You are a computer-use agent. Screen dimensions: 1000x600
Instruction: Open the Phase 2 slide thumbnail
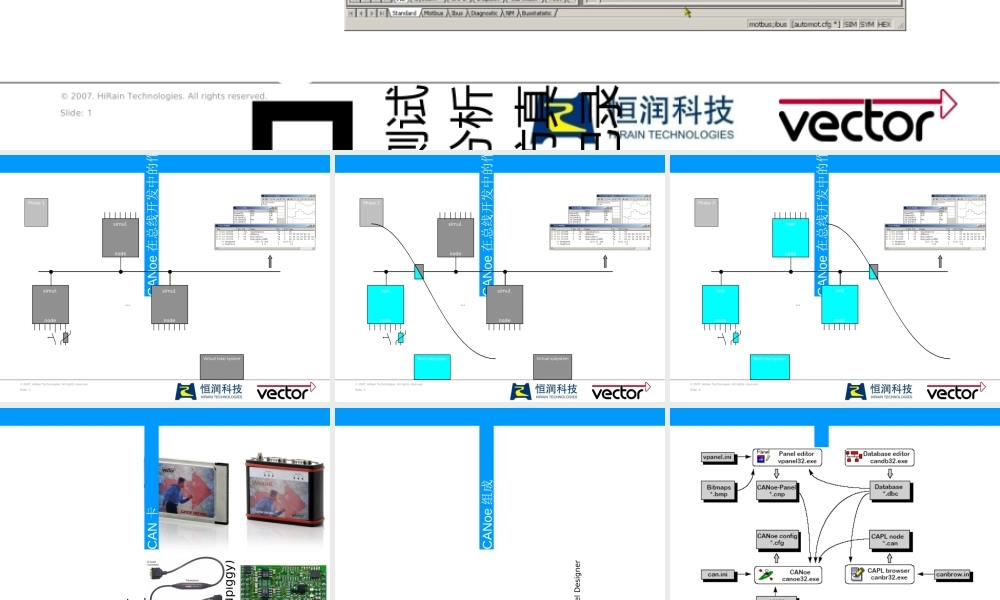coord(499,278)
